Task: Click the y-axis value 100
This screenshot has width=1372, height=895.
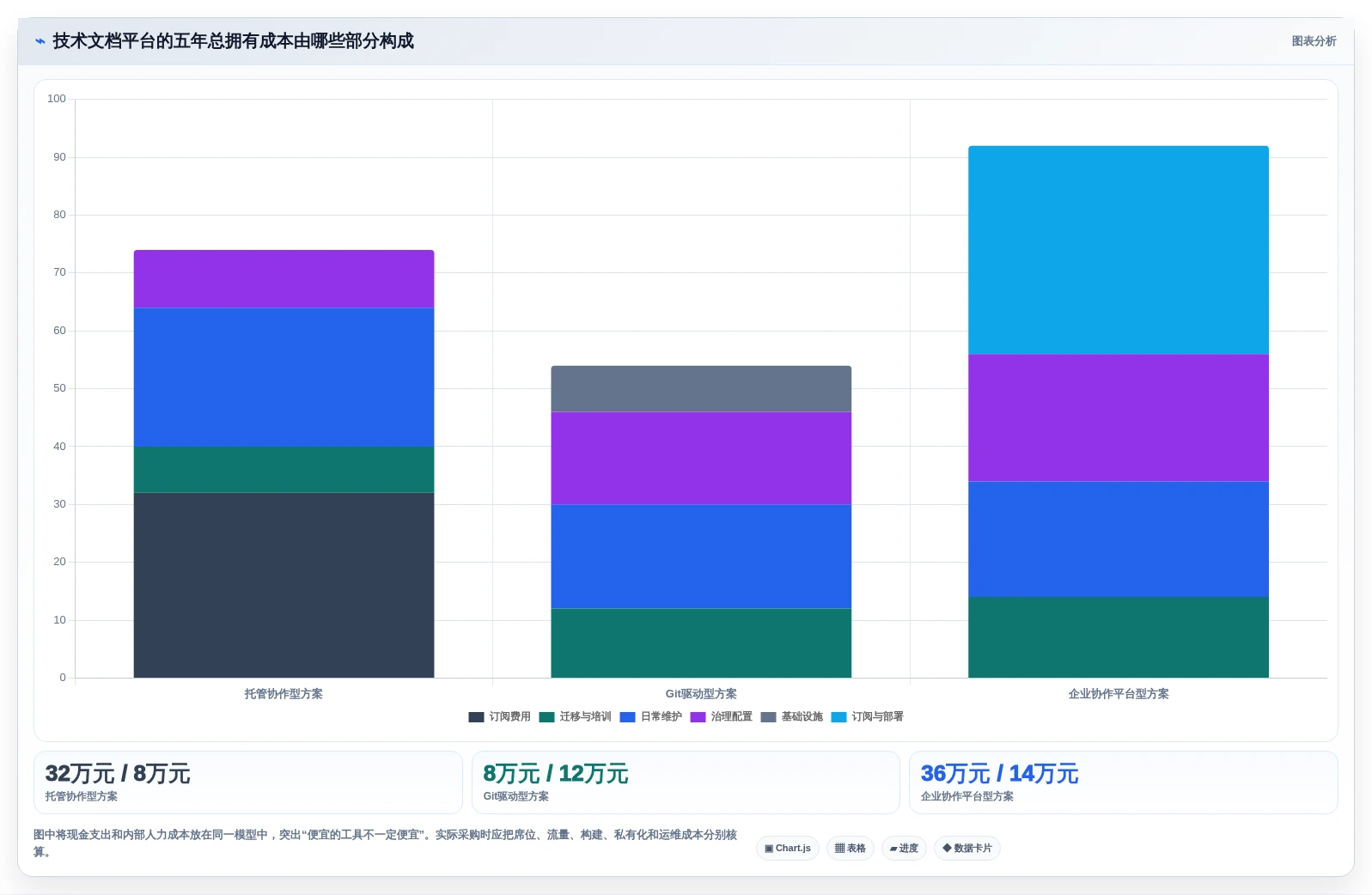Action: pos(57,99)
